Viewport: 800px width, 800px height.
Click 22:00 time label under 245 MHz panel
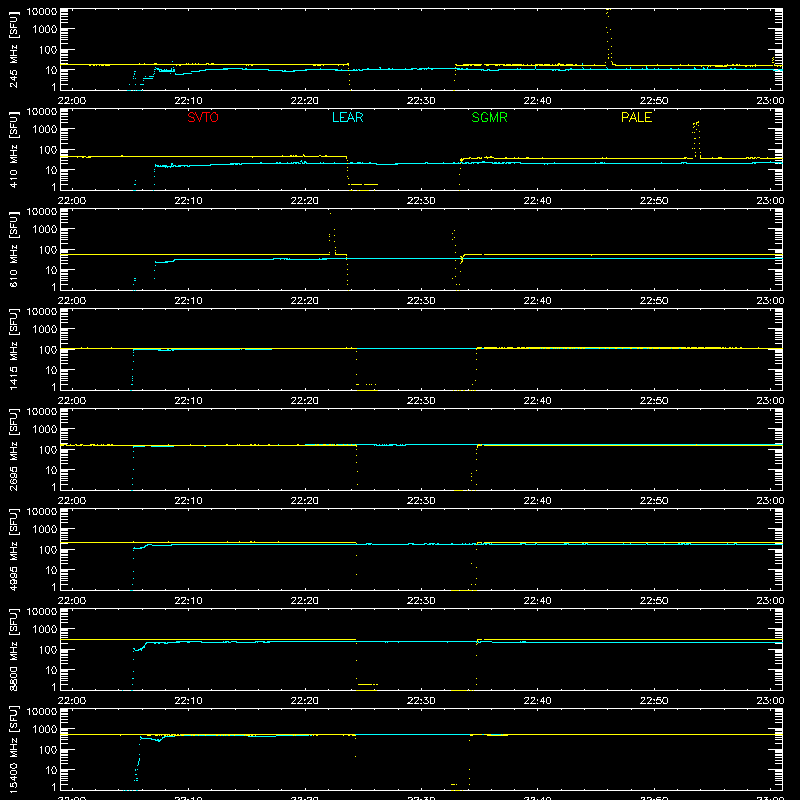[71, 101]
